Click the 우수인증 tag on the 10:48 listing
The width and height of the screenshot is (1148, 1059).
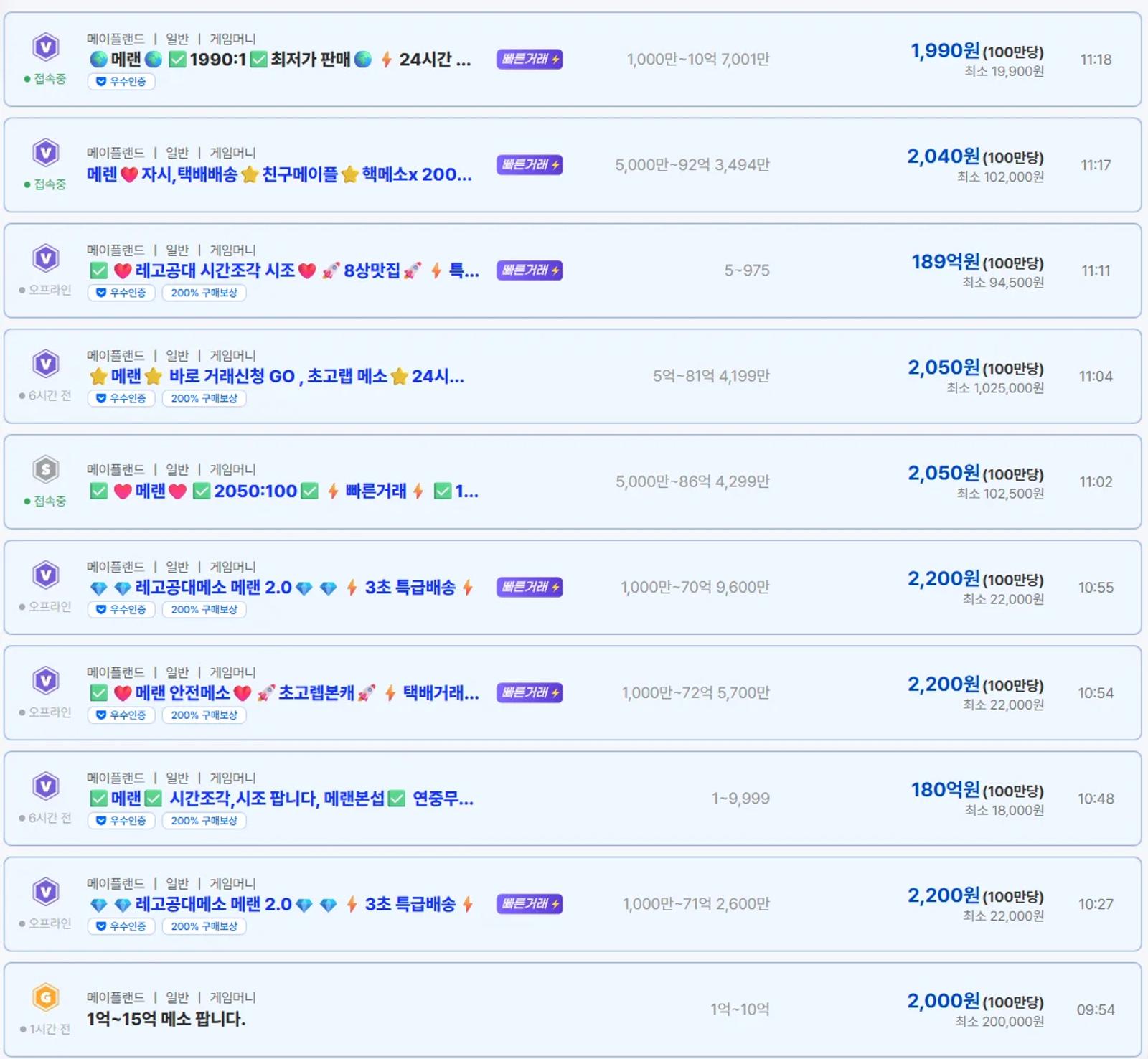pos(121,821)
